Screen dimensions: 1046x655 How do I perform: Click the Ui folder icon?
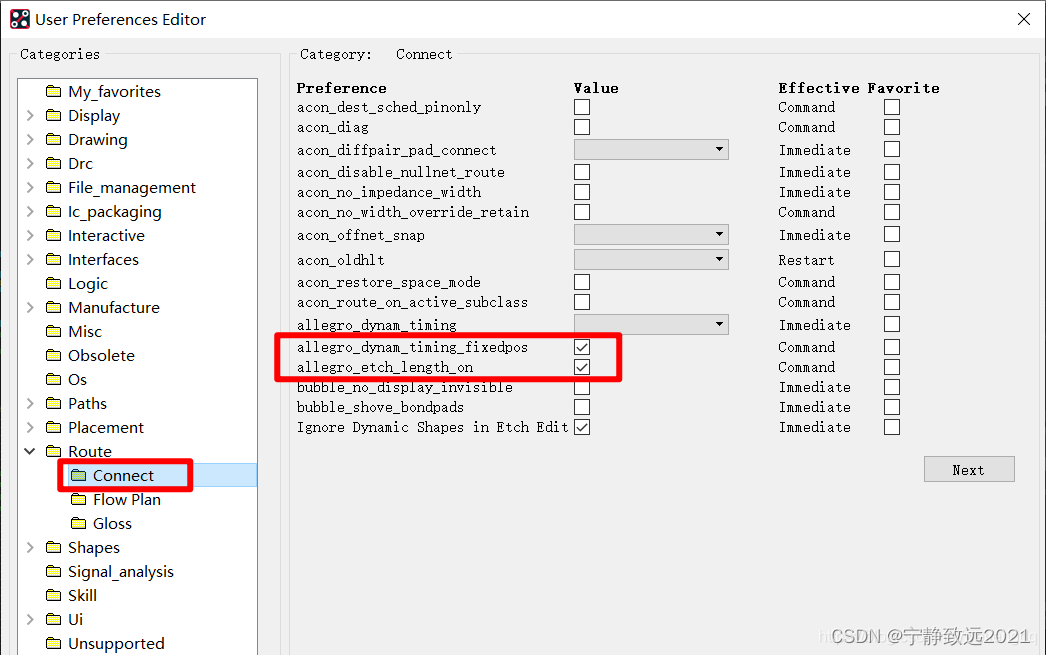53,620
